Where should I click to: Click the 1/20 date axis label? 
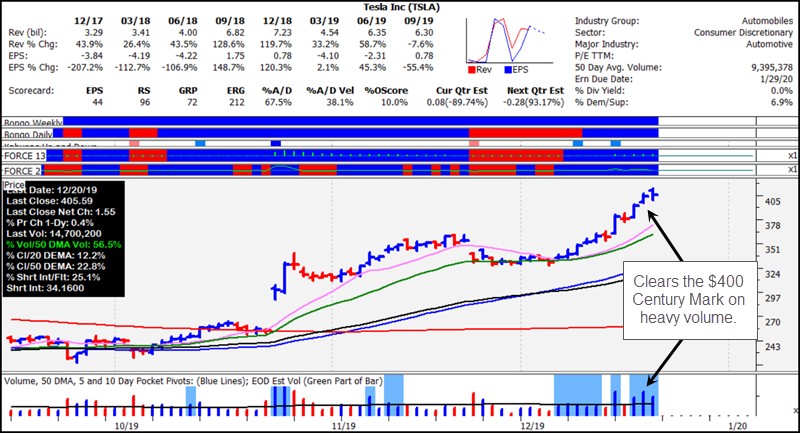(x=738, y=426)
